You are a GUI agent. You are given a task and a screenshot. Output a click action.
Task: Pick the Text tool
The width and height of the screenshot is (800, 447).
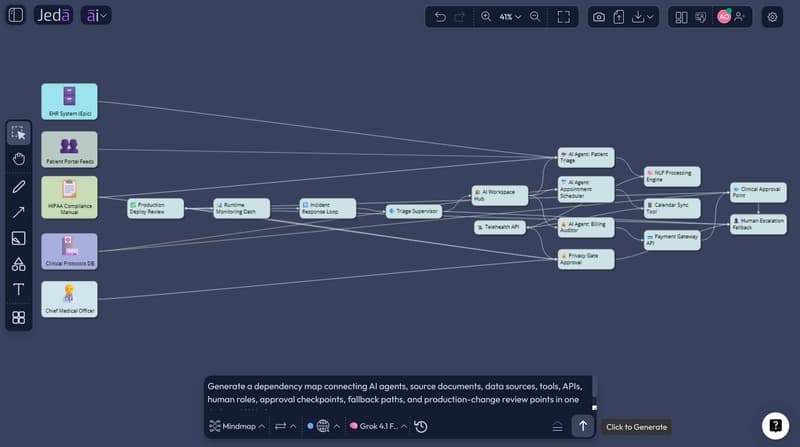(19, 289)
